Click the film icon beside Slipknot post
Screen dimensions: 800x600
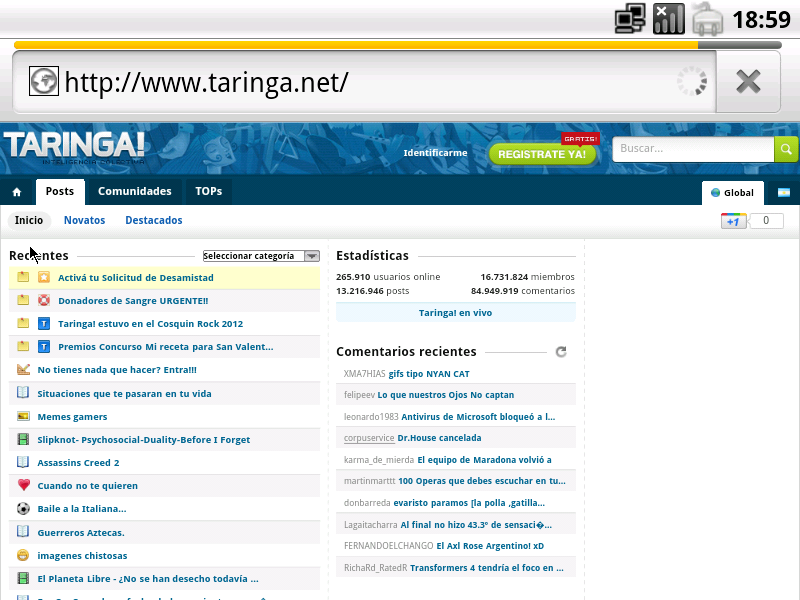tap(23, 439)
